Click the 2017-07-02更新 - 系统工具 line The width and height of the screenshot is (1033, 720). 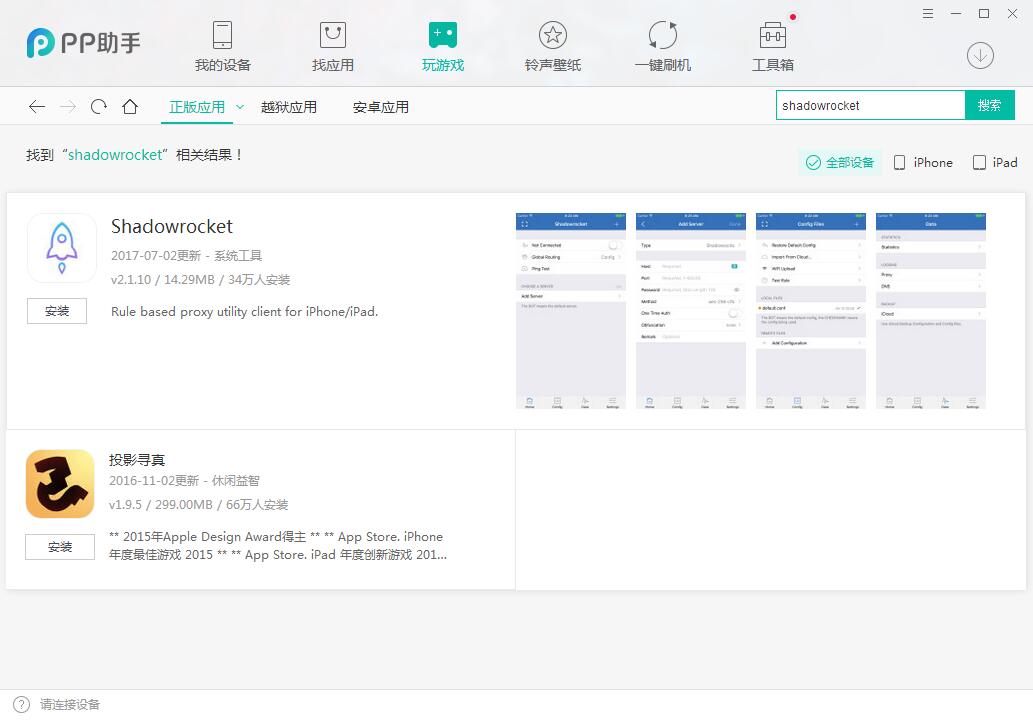[x=186, y=256]
